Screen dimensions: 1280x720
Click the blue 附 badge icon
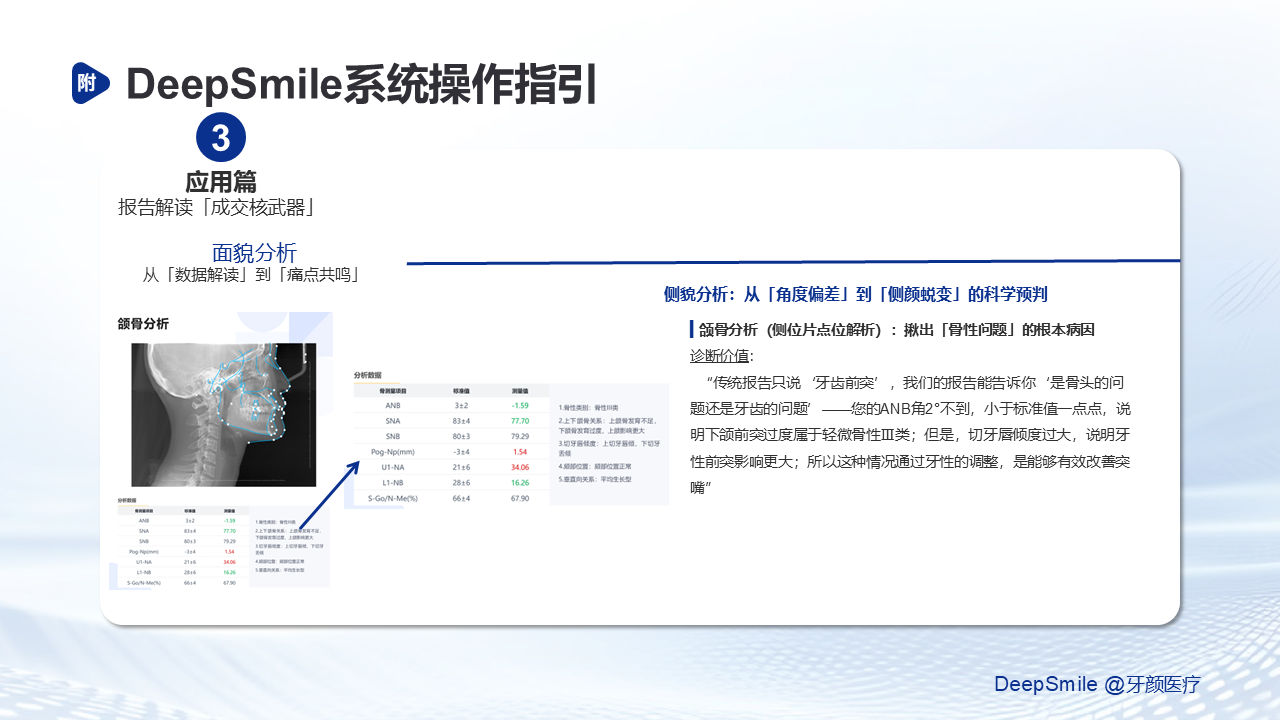click(90, 83)
